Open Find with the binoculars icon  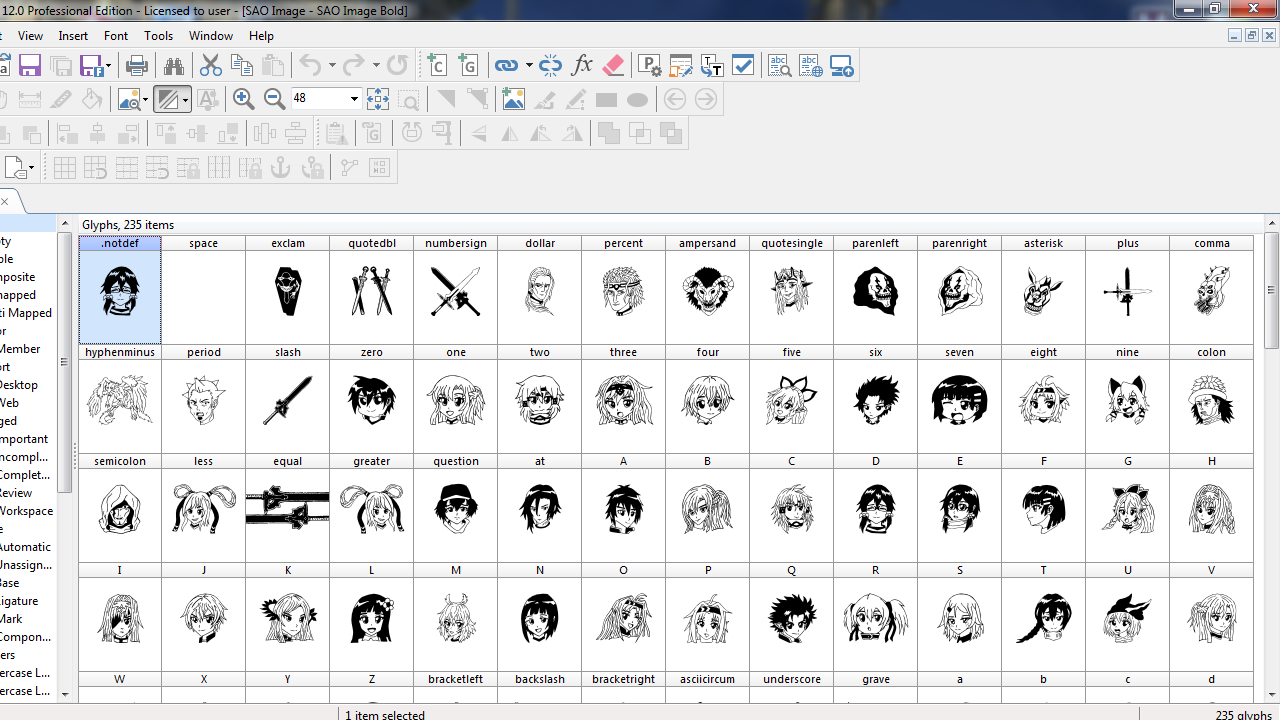pos(174,67)
